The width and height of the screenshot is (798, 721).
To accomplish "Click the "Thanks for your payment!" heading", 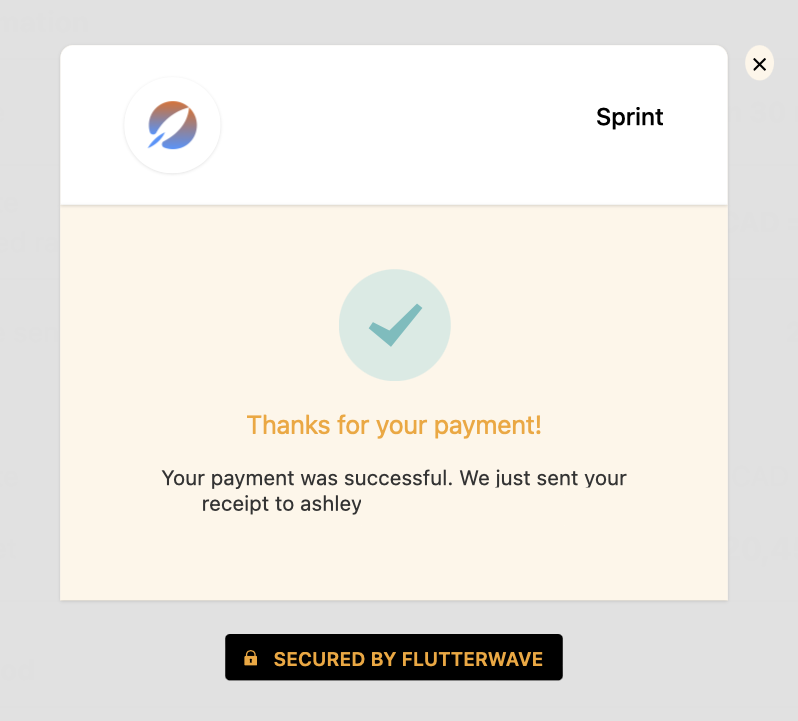I will [394, 425].
